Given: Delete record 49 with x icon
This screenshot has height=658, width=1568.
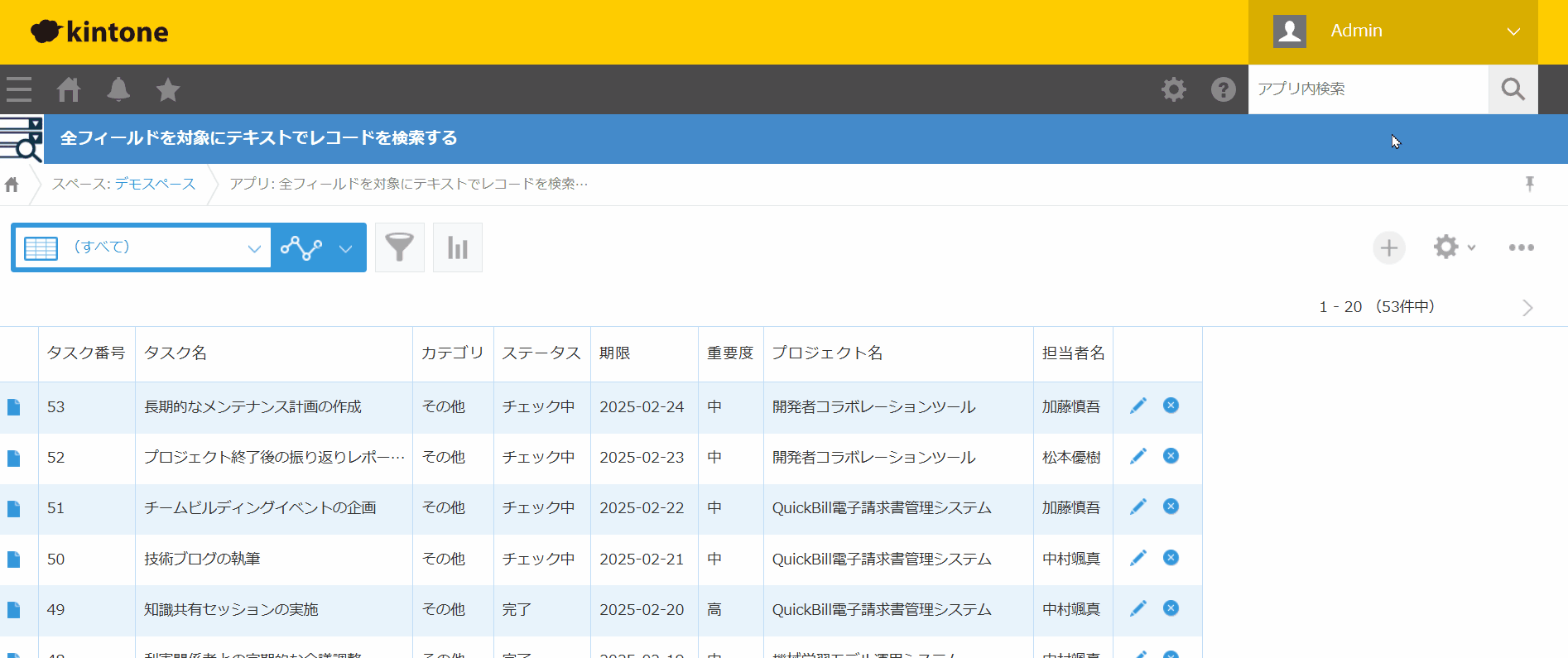Looking at the screenshot, I should pyautogui.click(x=1171, y=608).
